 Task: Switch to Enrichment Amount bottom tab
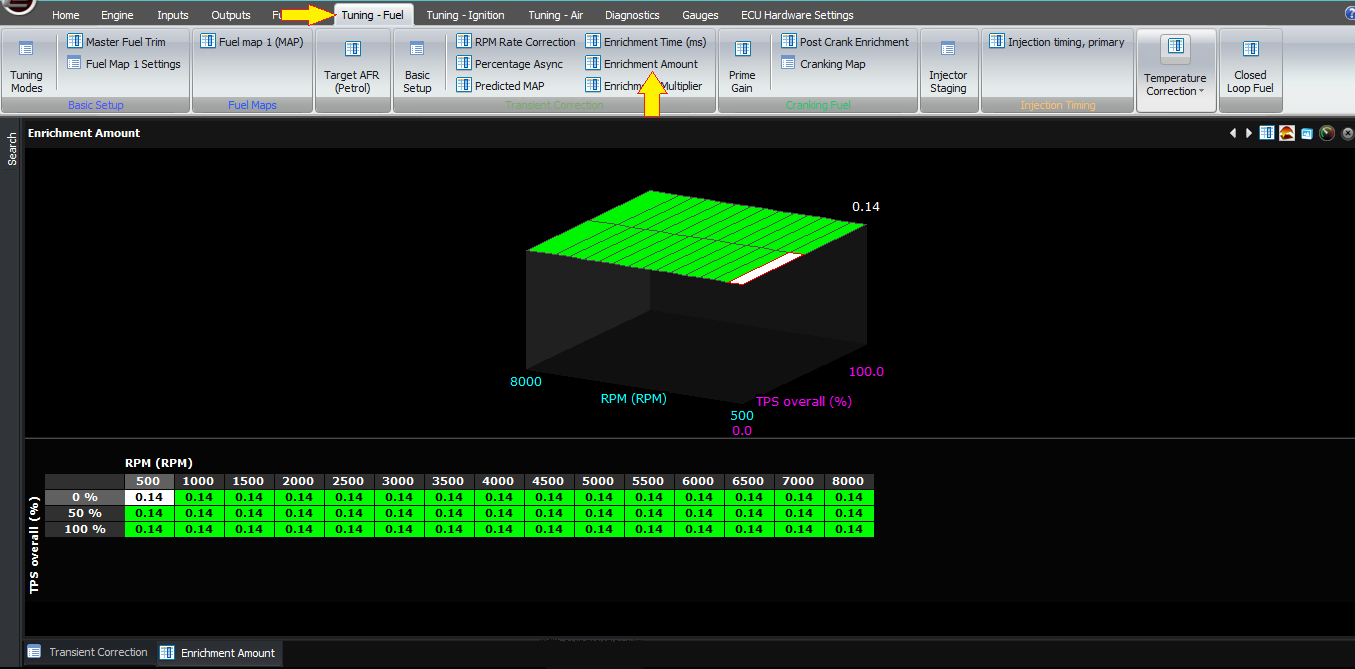[x=218, y=653]
